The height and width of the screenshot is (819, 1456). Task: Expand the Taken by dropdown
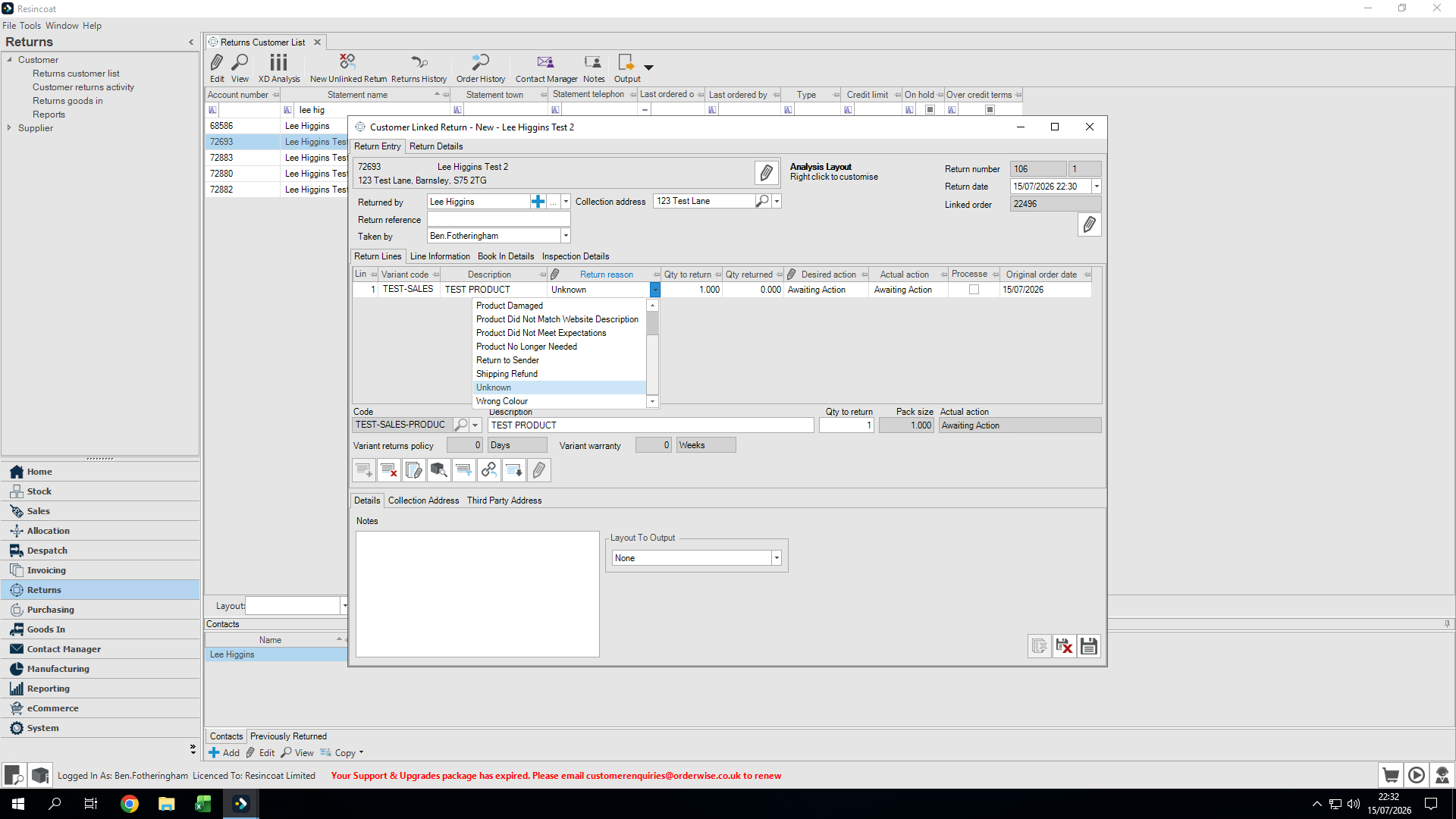click(566, 236)
